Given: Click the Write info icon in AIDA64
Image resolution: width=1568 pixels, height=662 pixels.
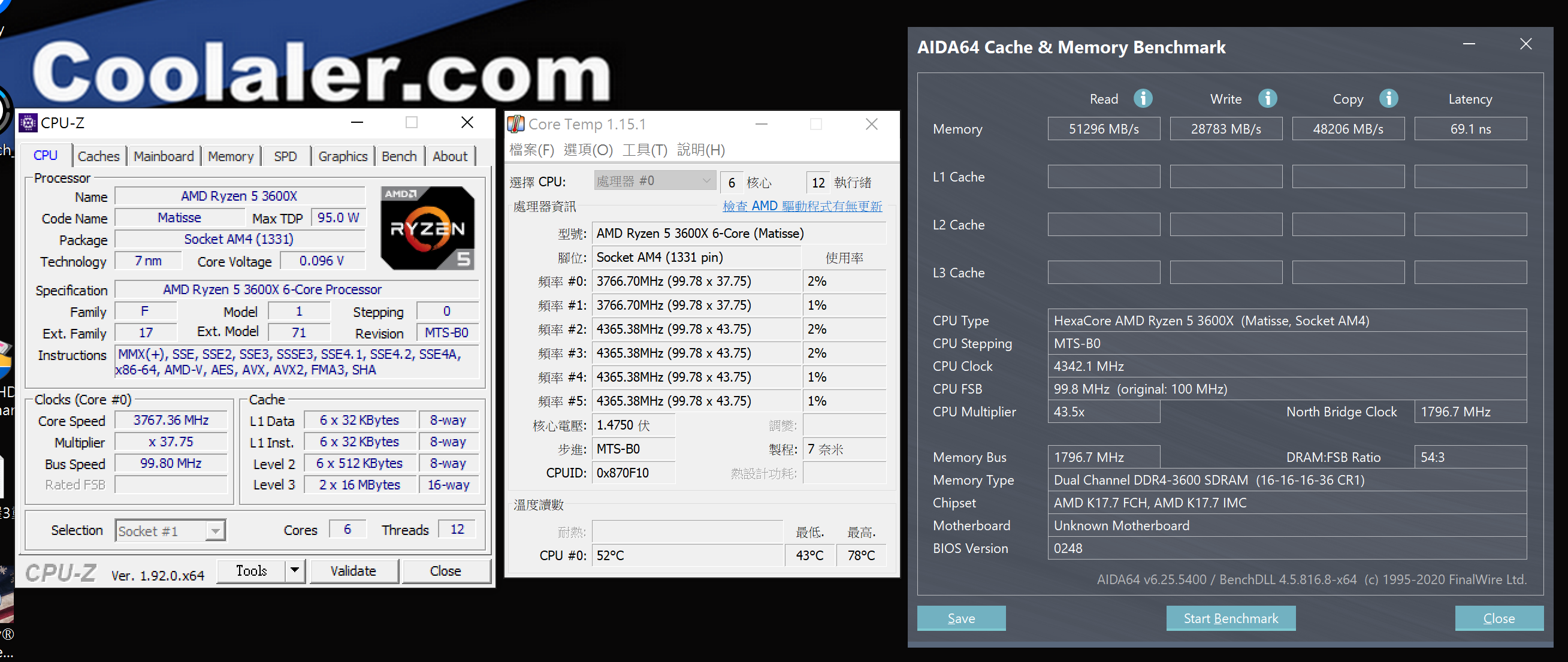Looking at the screenshot, I should coord(1267,99).
